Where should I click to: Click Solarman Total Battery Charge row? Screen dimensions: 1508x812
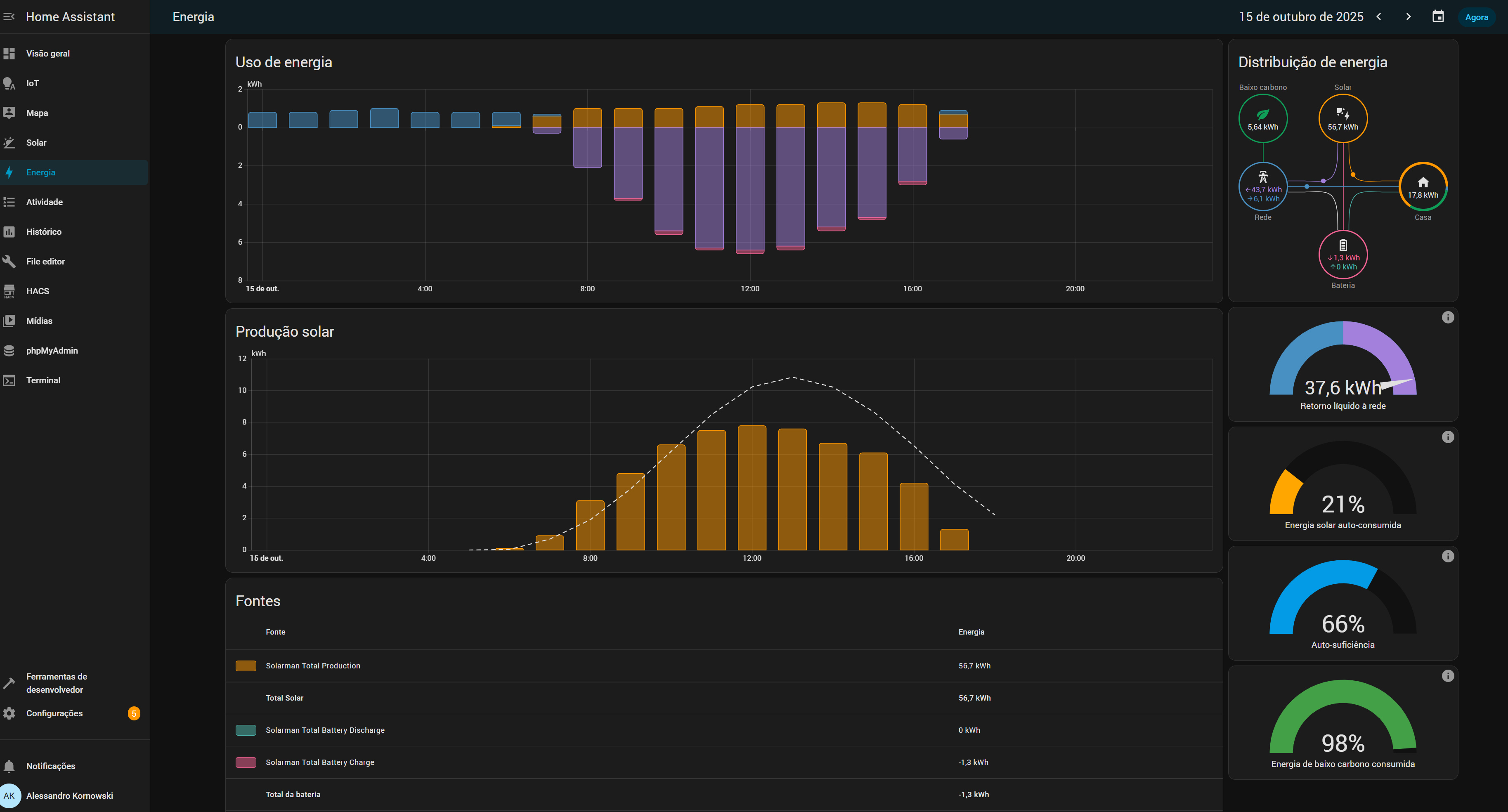[x=319, y=762]
